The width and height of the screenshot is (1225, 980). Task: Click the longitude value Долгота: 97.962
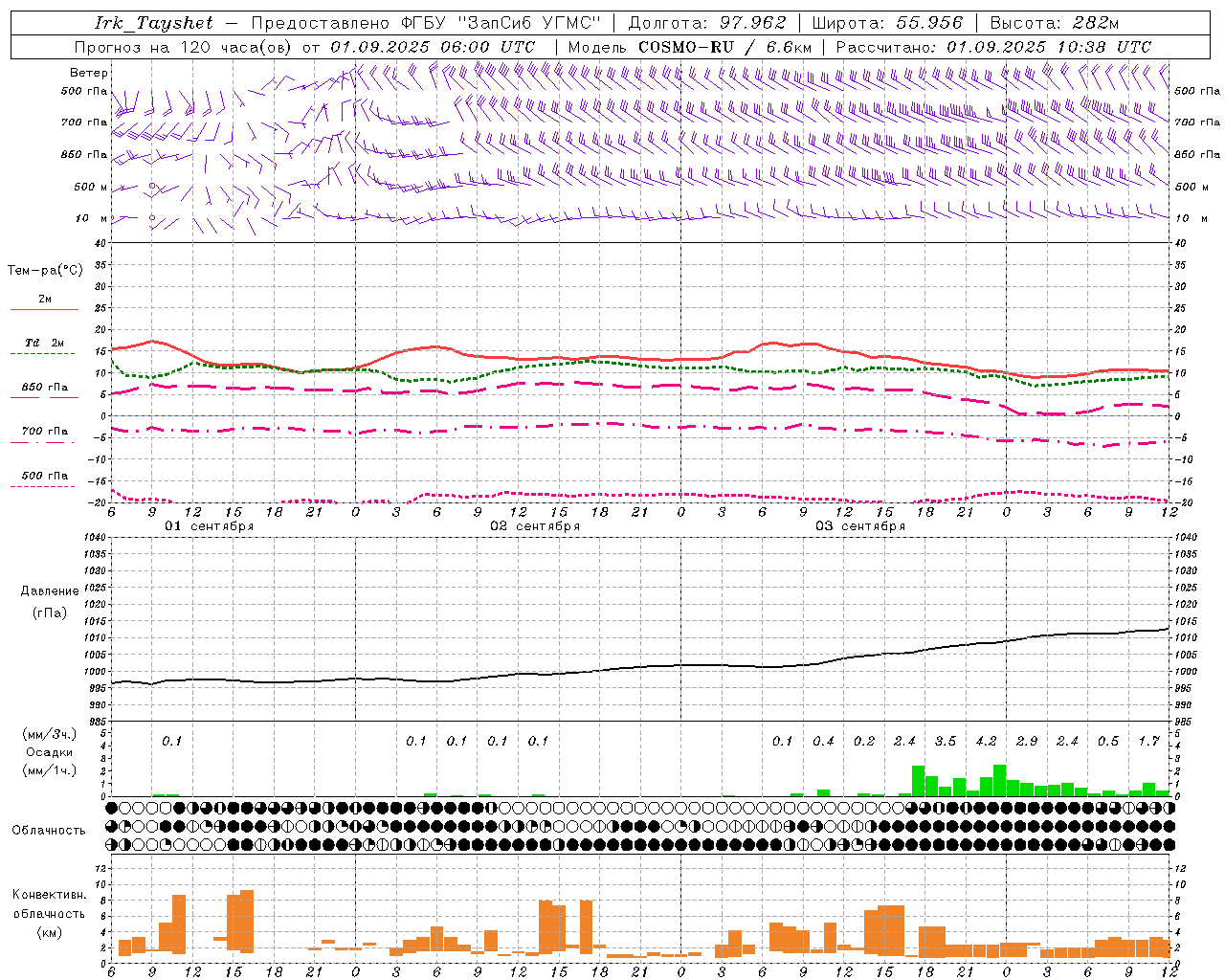(706, 23)
